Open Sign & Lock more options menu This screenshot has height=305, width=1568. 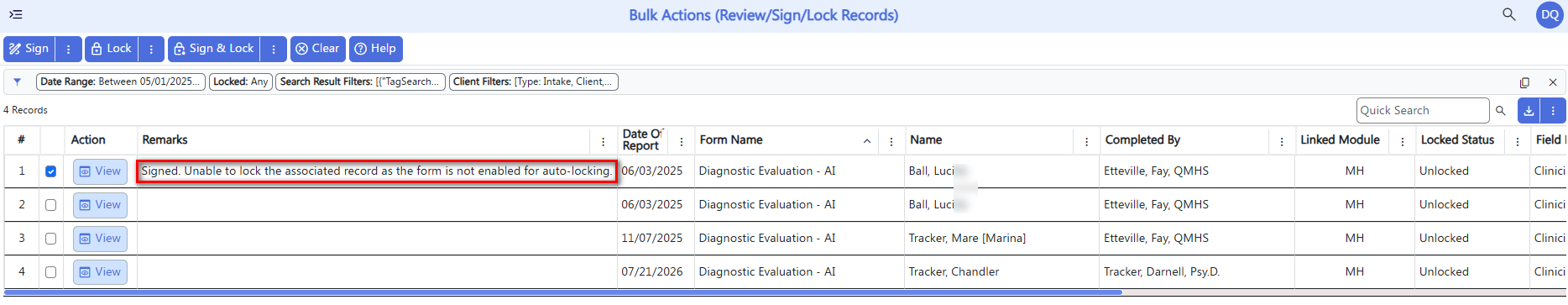pos(274,49)
